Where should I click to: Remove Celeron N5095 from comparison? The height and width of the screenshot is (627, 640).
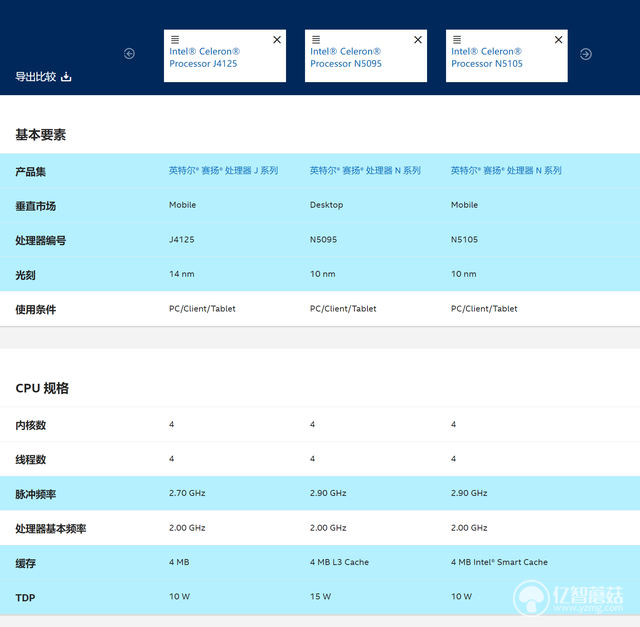click(x=418, y=40)
